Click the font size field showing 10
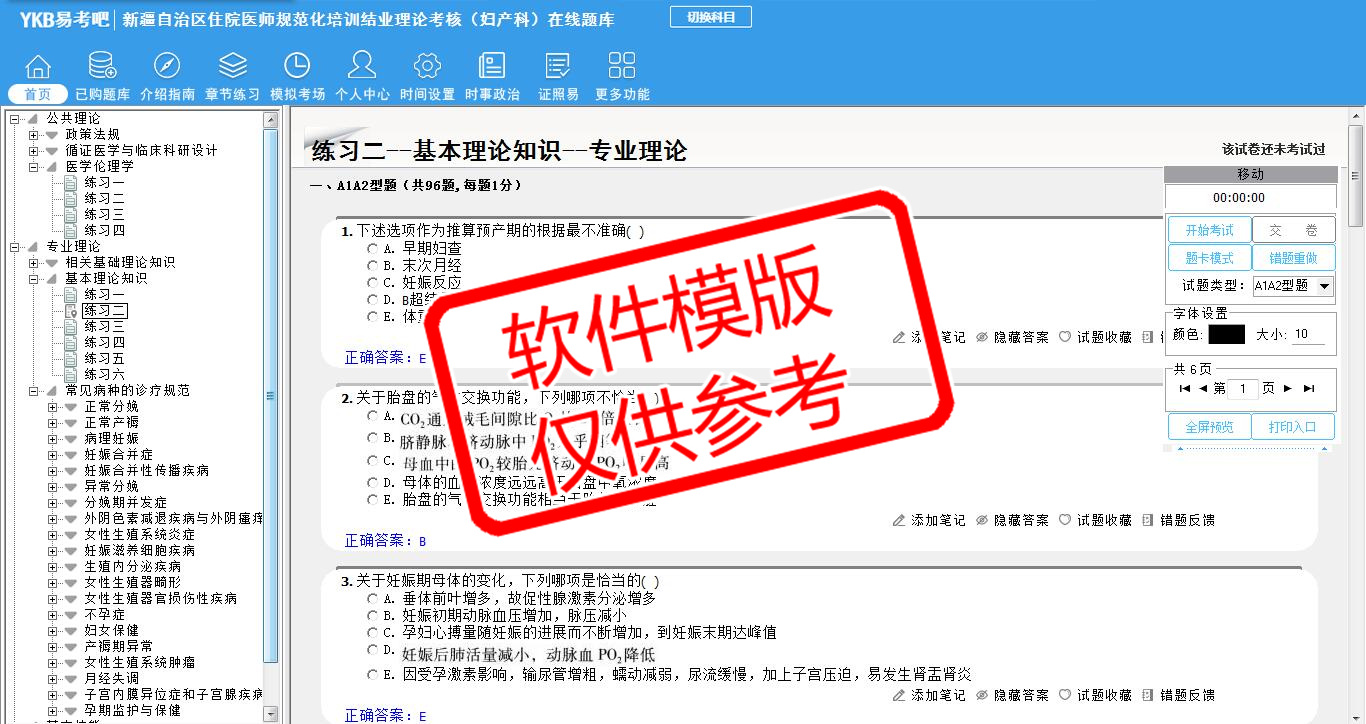 1309,335
